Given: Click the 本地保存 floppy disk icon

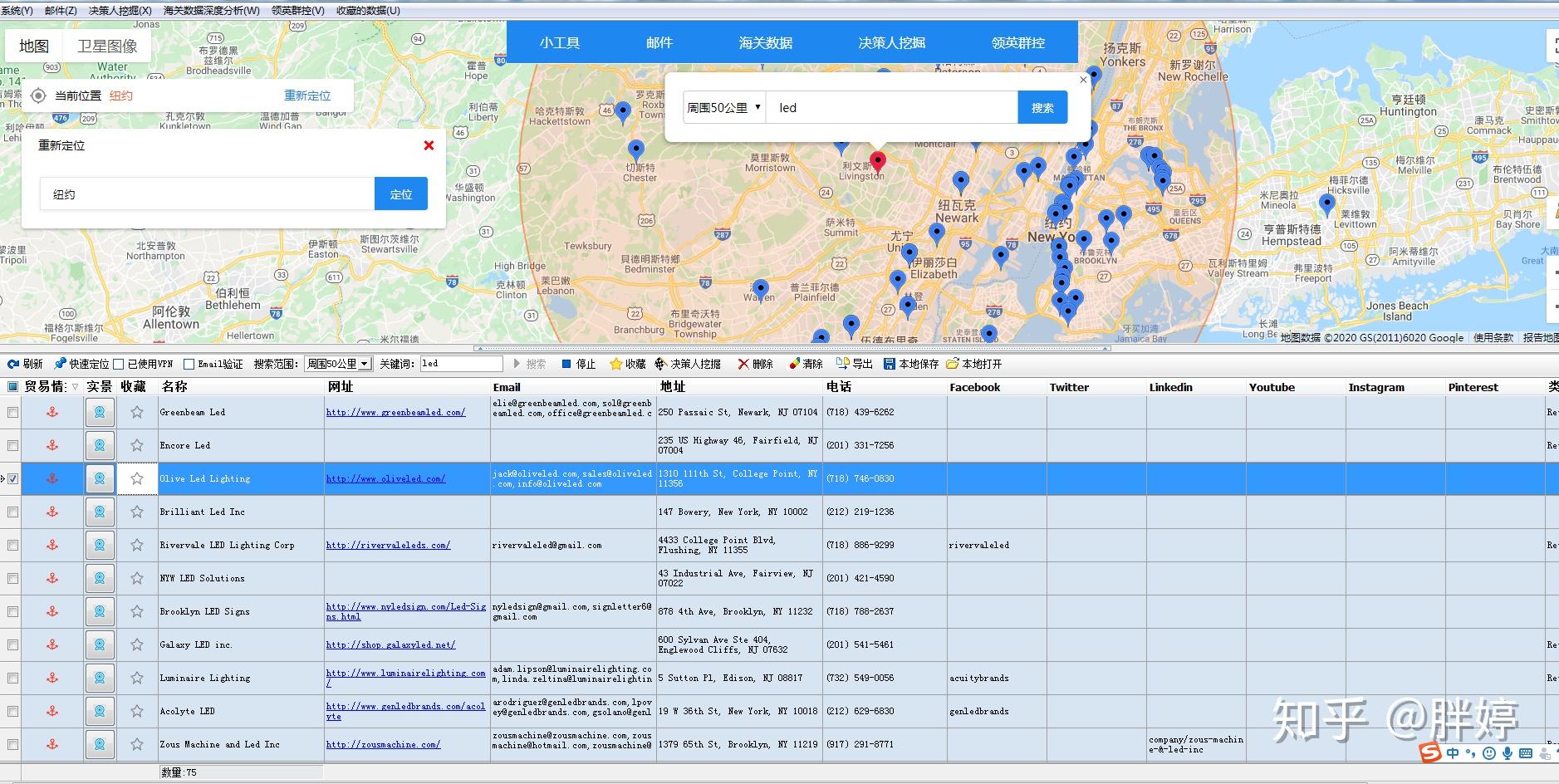Looking at the screenshot, I should pos(890,364).
